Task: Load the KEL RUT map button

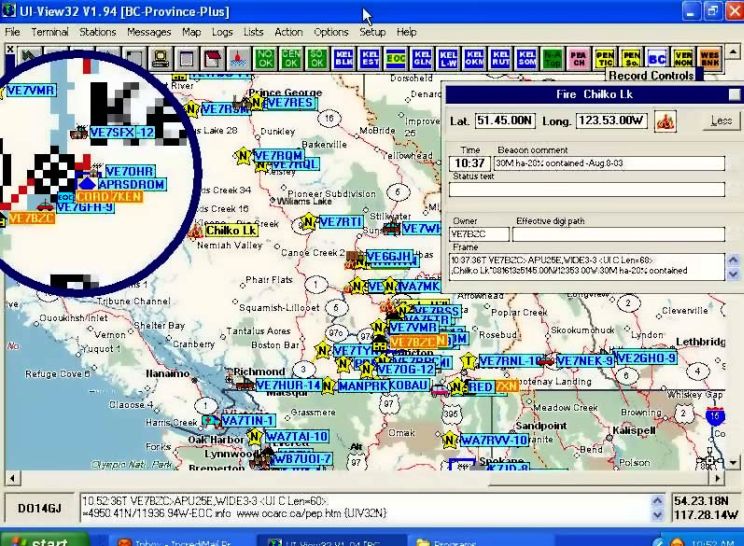Action: coord(500,59)
